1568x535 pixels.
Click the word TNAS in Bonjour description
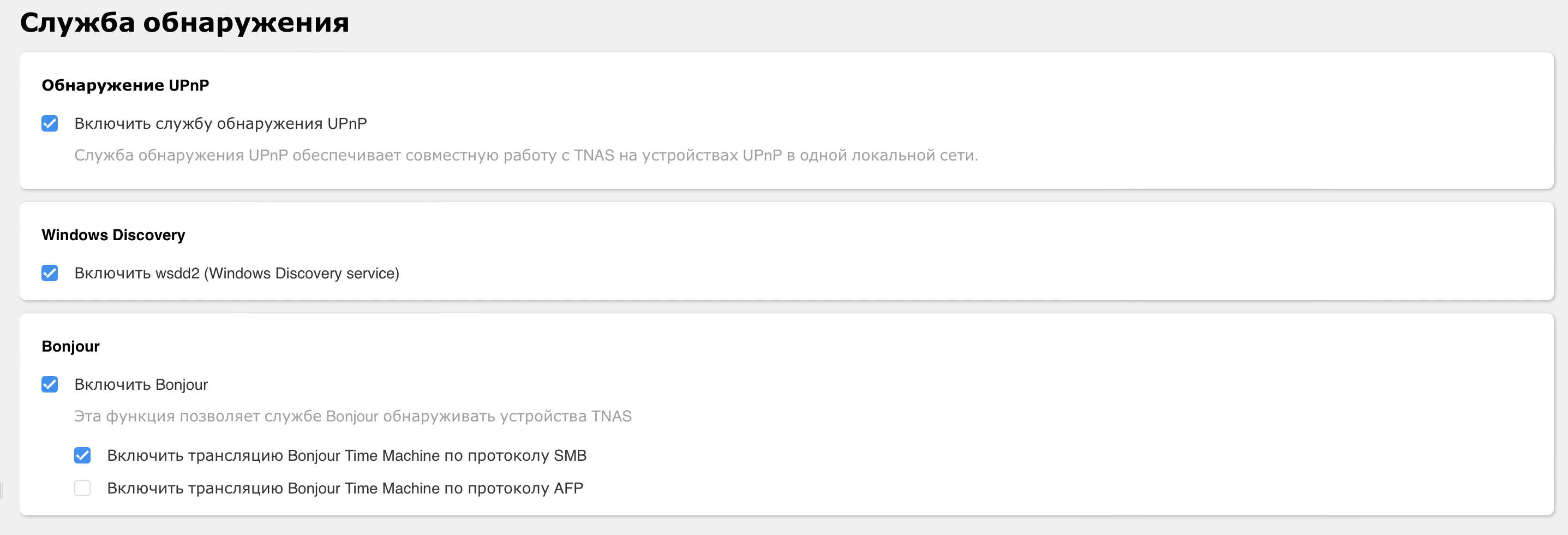click(x=612, y=416)
